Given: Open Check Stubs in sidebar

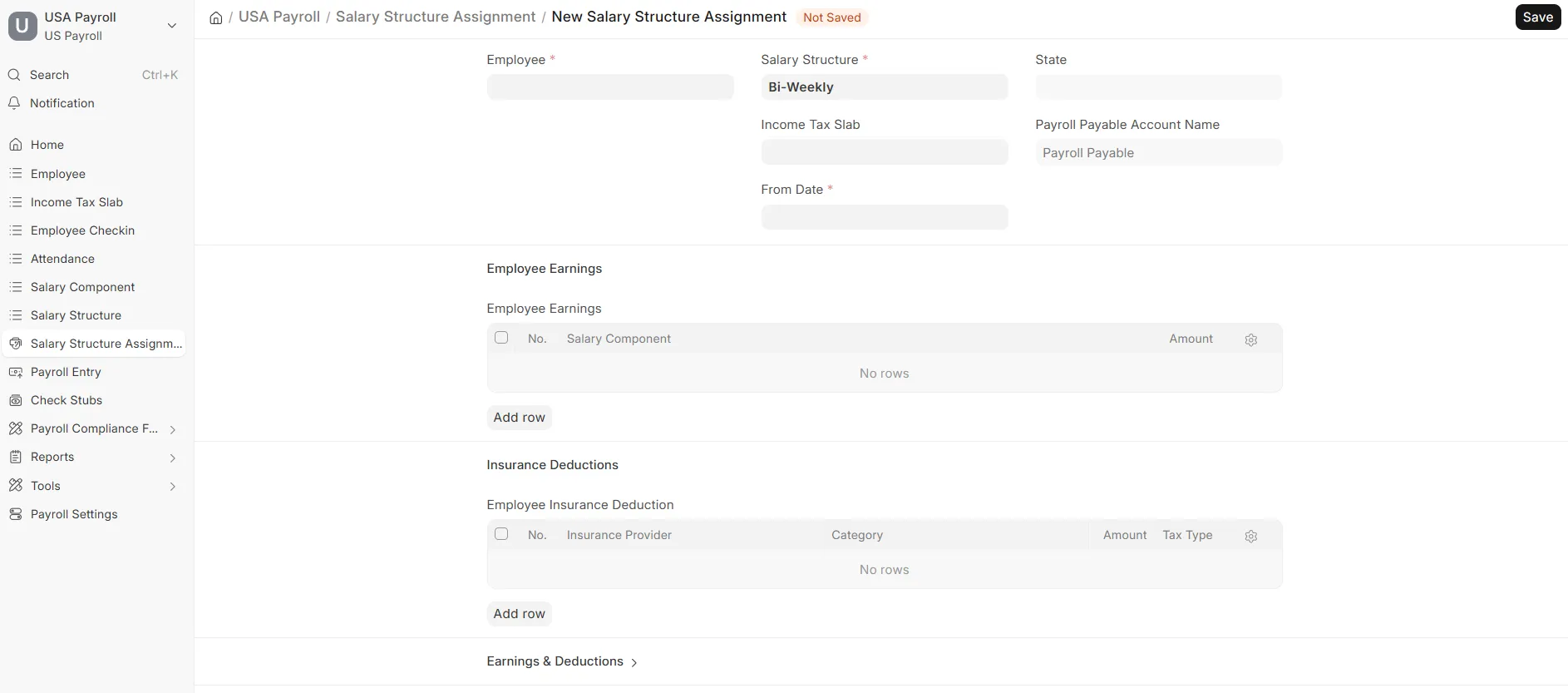Looking at the screenshot, I should [94, 400].
